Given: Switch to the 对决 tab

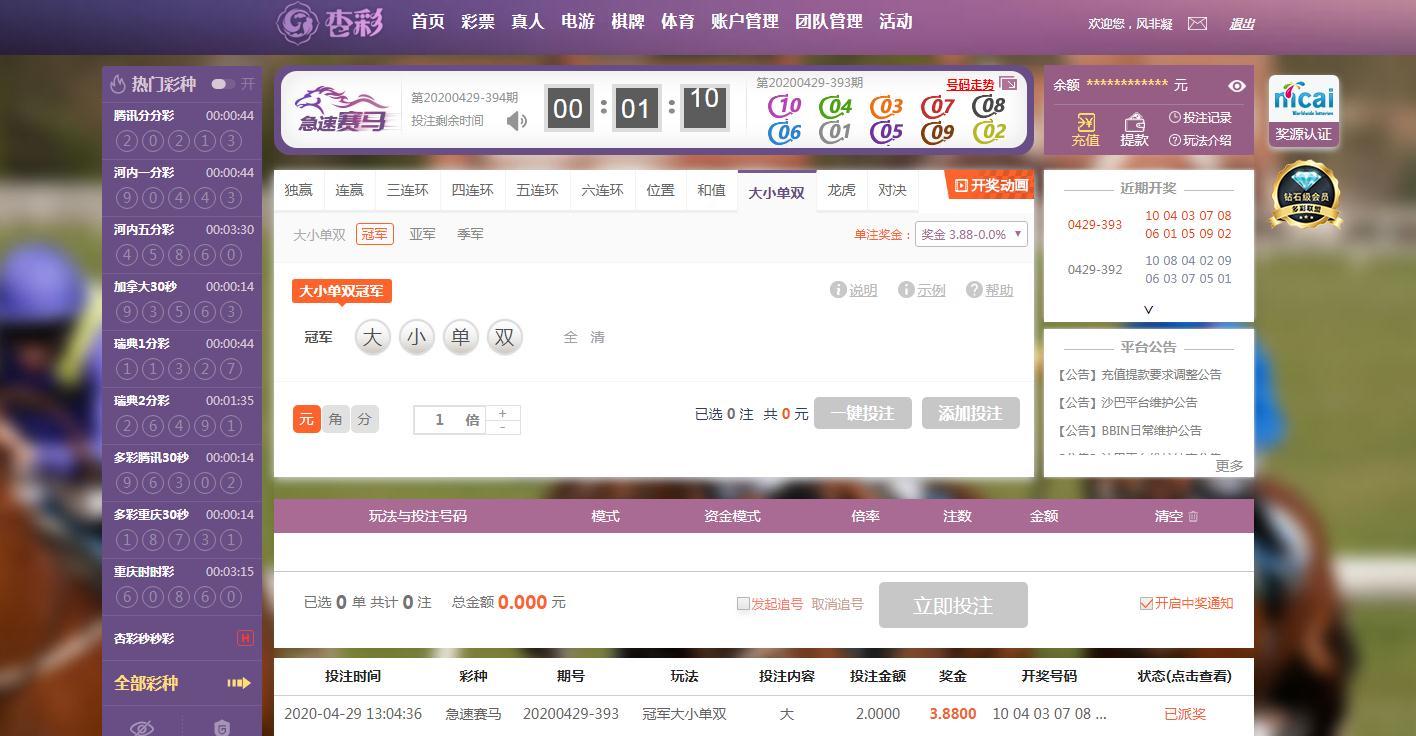Looking at the screenshot, I should 892,190.
